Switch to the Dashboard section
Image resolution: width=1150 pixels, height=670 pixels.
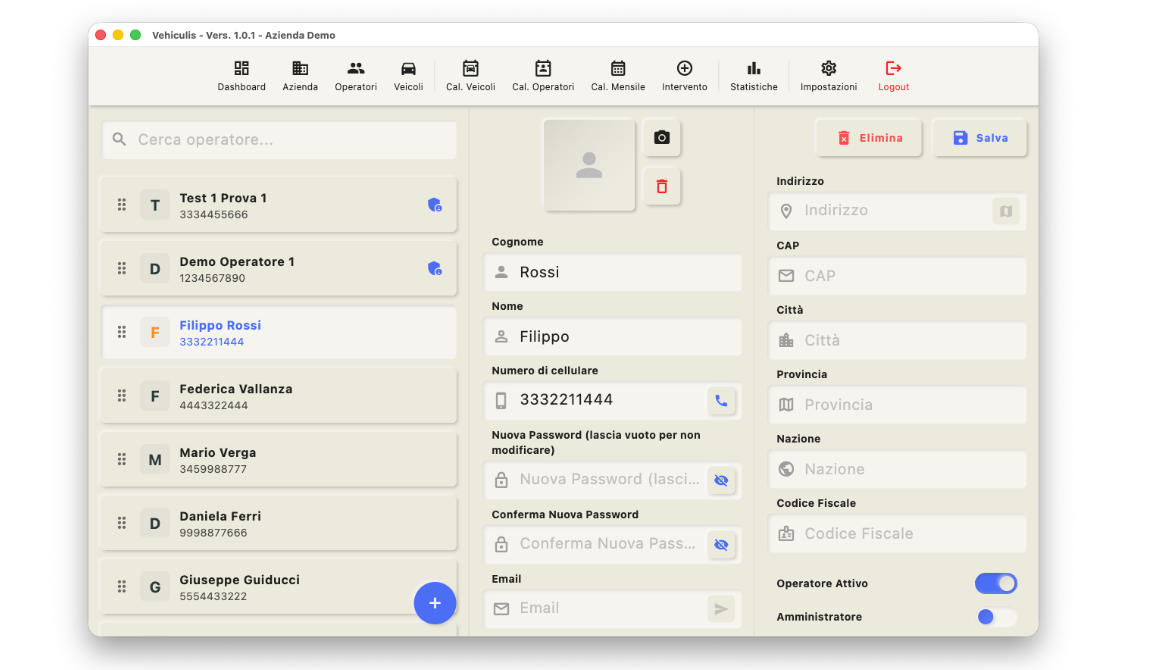(x=241, y=70)
